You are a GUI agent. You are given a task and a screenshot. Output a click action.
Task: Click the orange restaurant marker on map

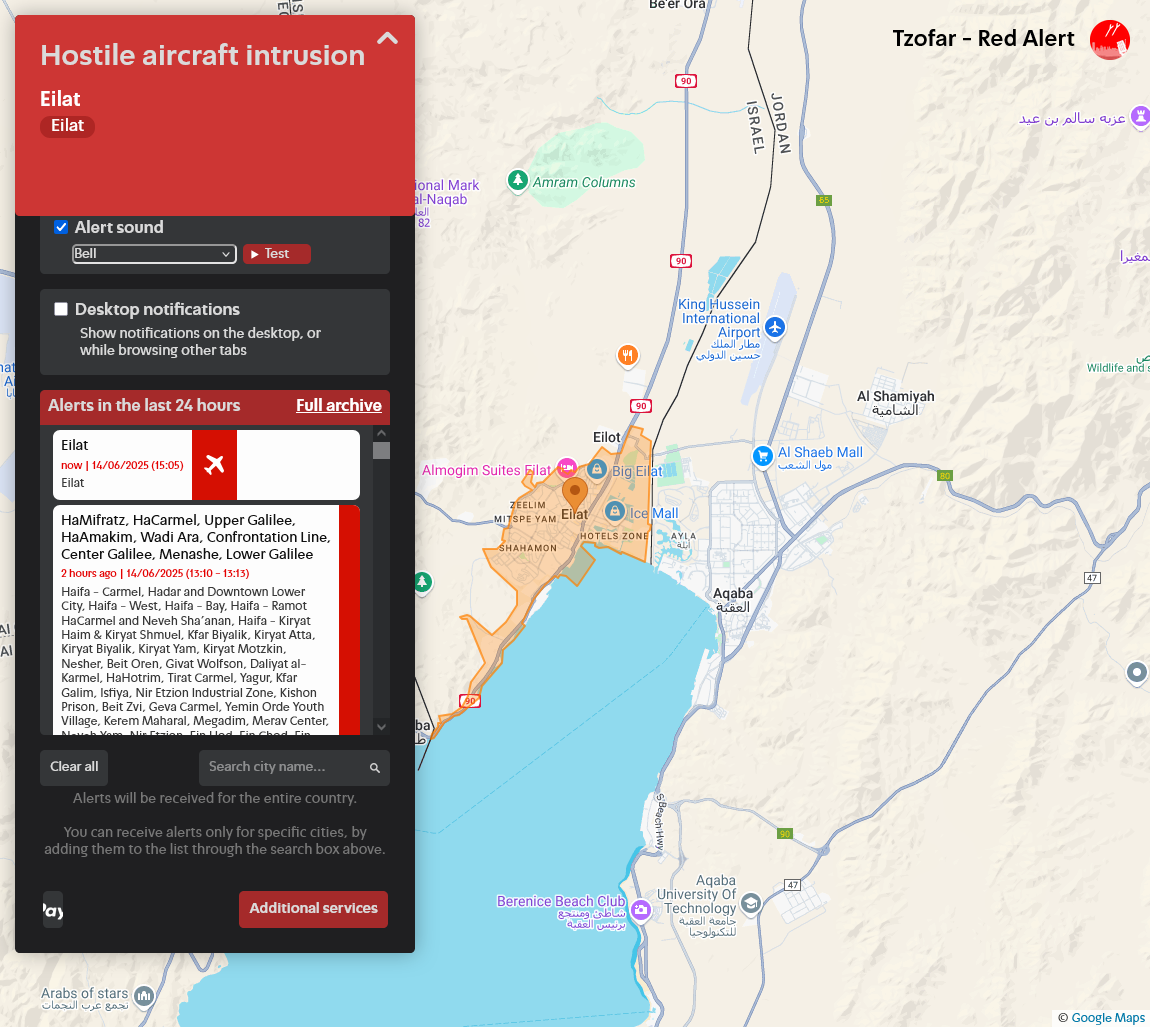pos(628,356)
